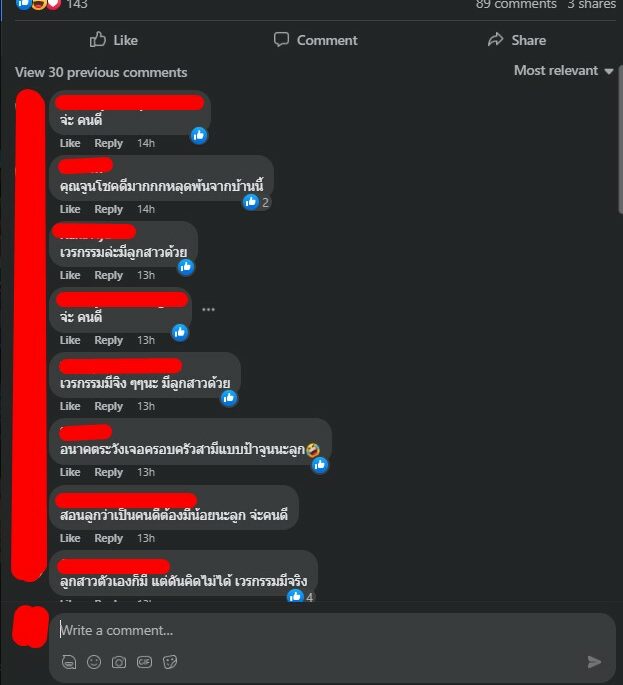Open the Most relevant sorting dropdown

pyautogui.click(x=564, y=70)
